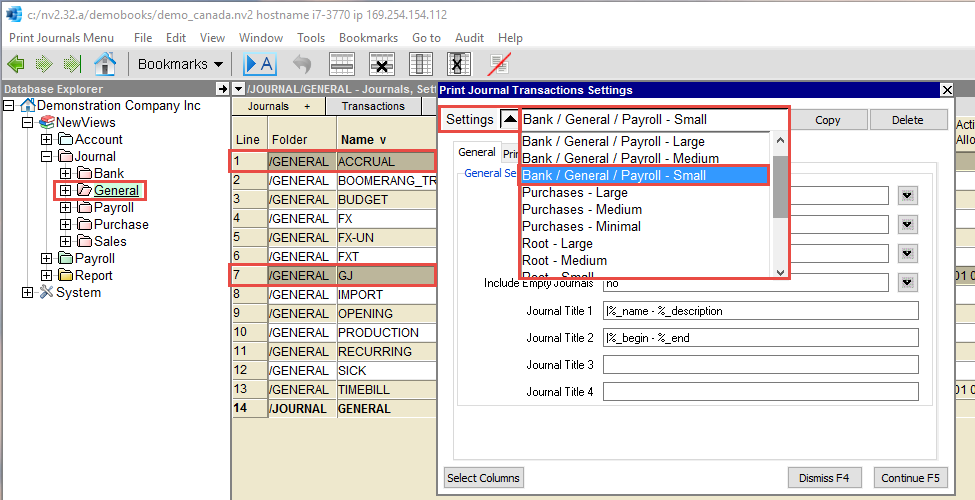Collapse the Journal tree node
The height and width of the screenshot is (500, 975).
pos(46,156)
